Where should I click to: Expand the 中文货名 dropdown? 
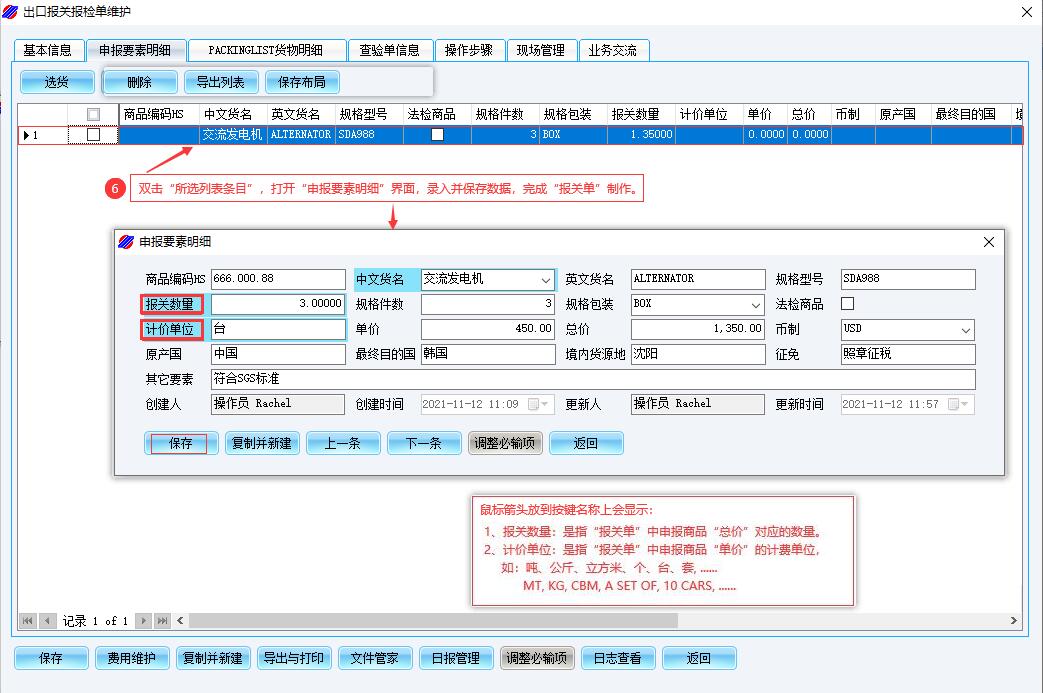[x=545, y=280]
